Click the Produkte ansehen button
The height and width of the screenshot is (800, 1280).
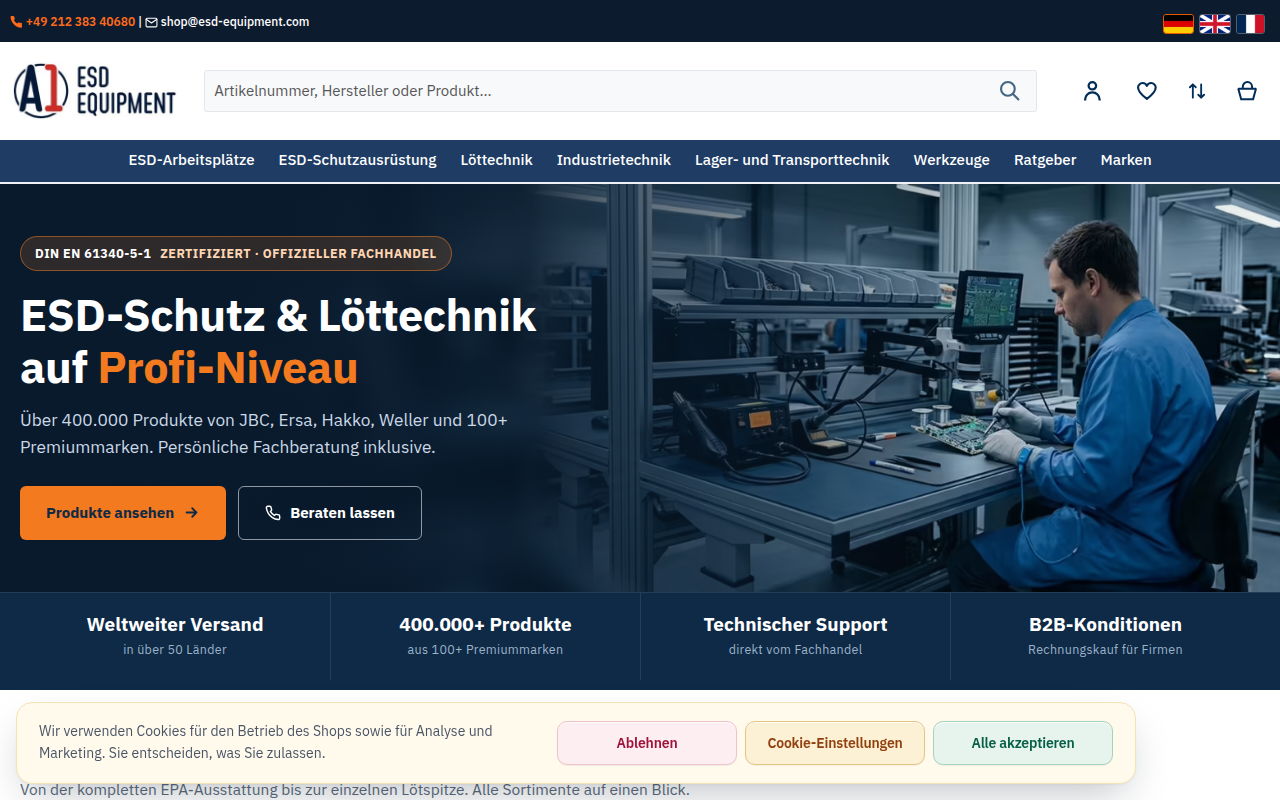123,513
